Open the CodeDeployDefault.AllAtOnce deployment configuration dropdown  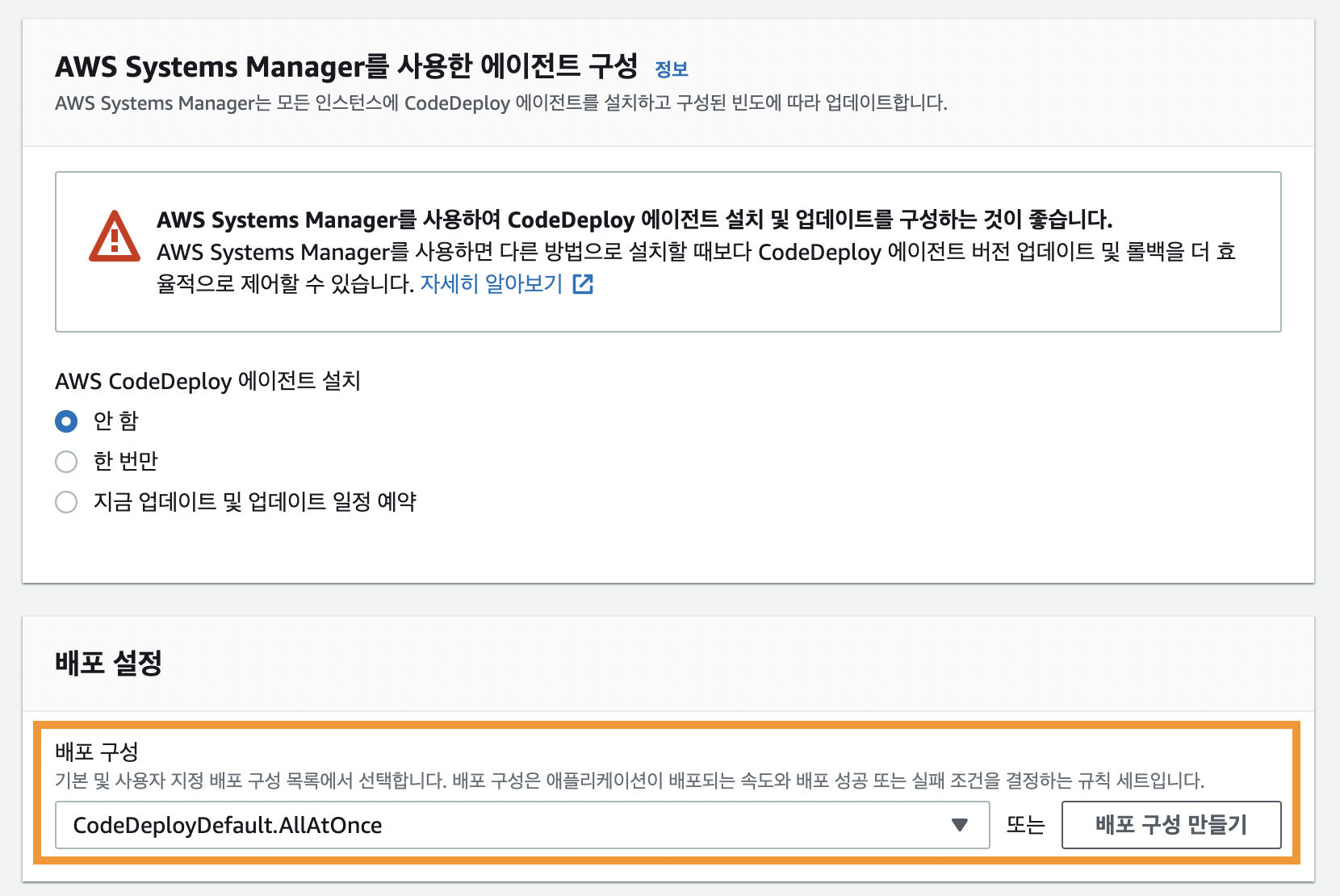pos(522,825)
